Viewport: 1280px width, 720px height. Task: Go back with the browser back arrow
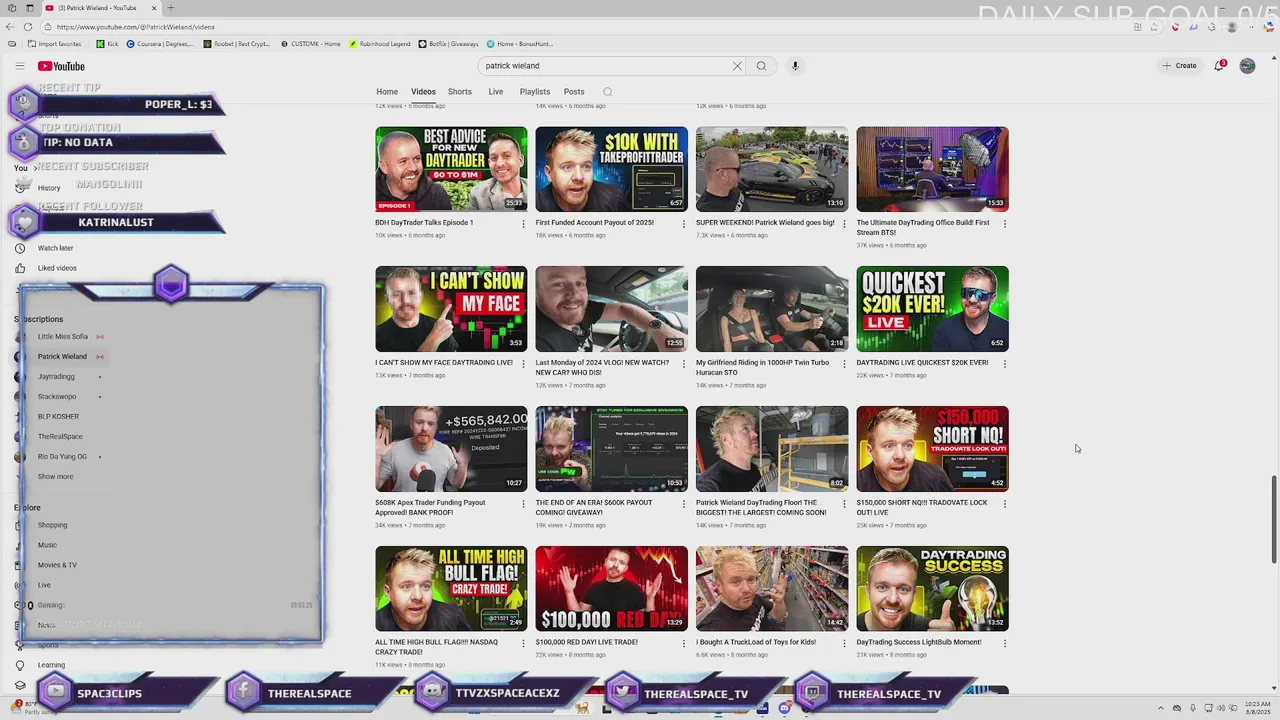[11, 27]
